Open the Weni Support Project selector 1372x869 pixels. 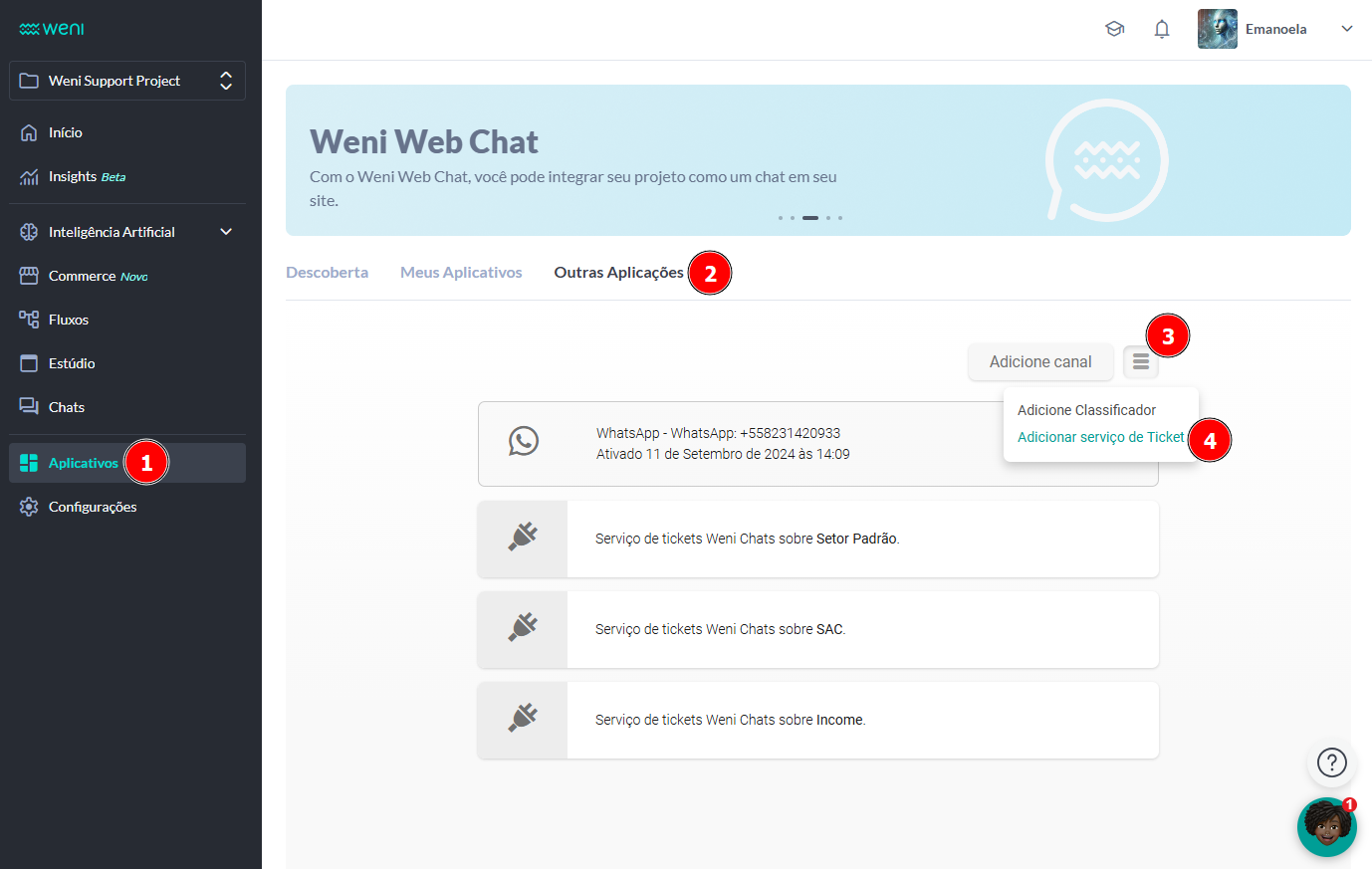point(126,81)
